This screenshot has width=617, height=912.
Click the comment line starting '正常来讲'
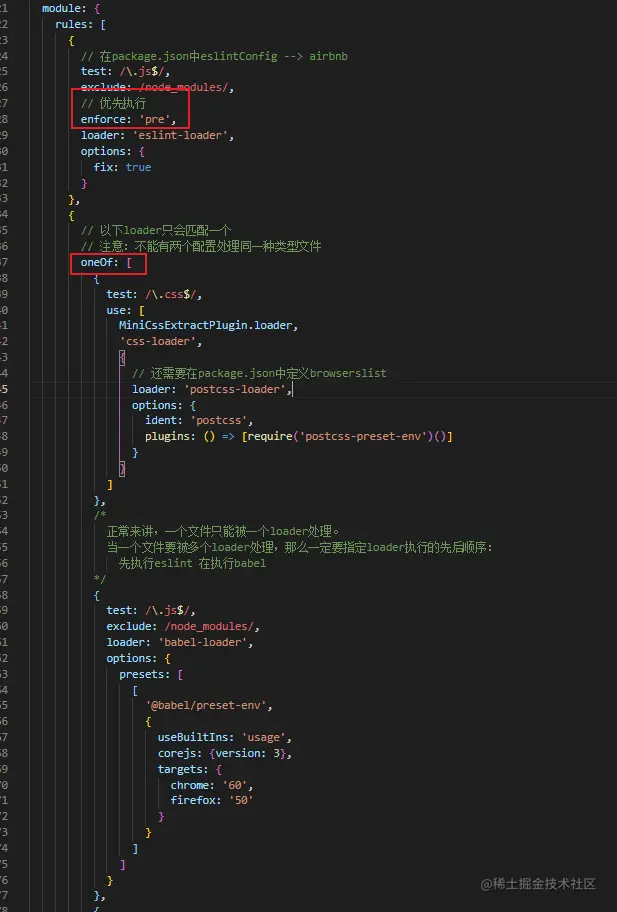coord(223,532)
